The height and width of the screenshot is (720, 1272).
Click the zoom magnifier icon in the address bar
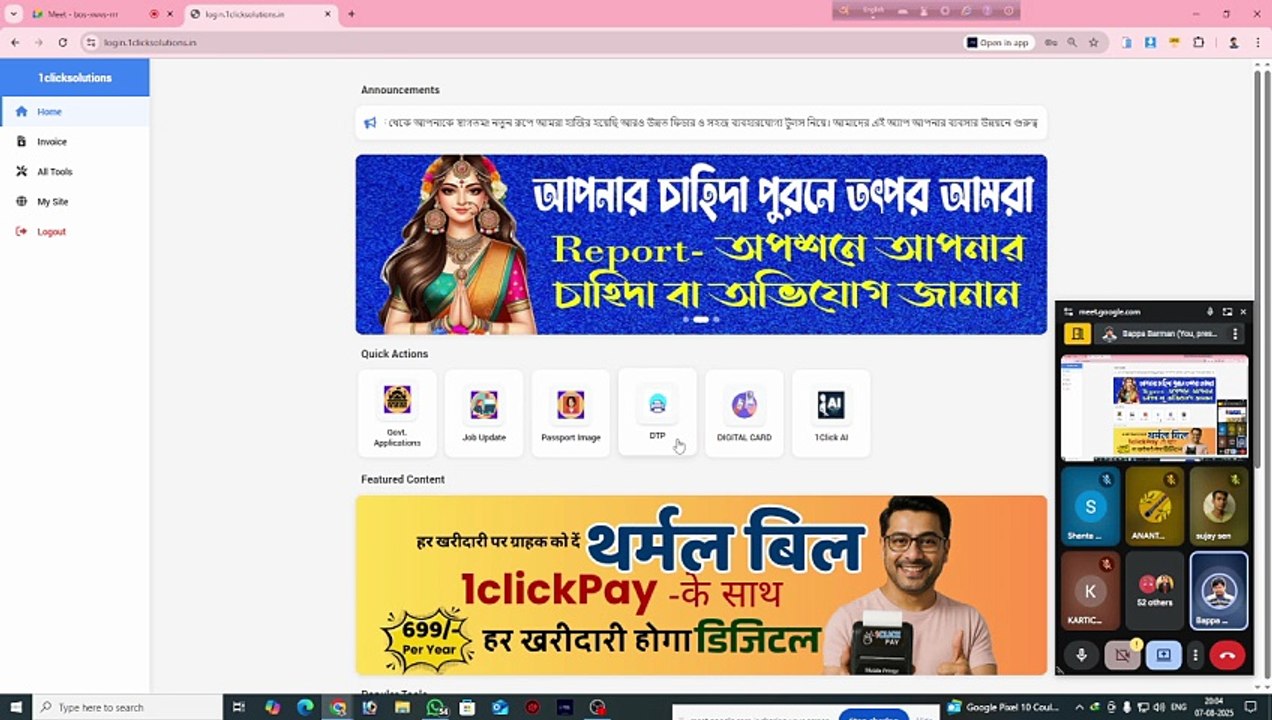(1072, 43)
